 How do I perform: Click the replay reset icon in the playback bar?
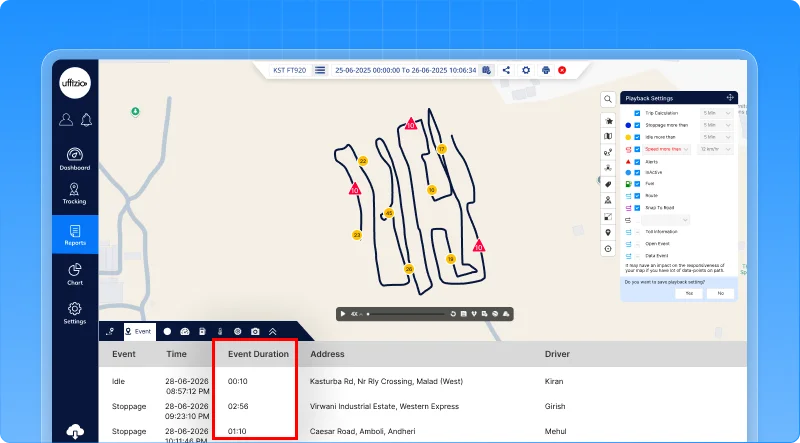click(453, 314)
